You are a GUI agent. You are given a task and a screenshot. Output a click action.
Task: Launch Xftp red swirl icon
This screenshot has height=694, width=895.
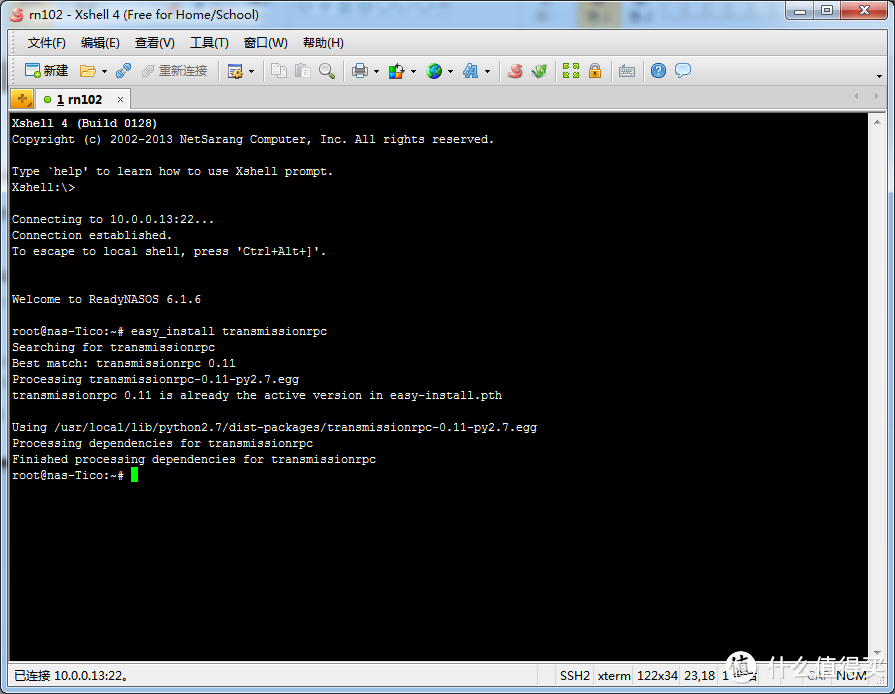[515, 71]
